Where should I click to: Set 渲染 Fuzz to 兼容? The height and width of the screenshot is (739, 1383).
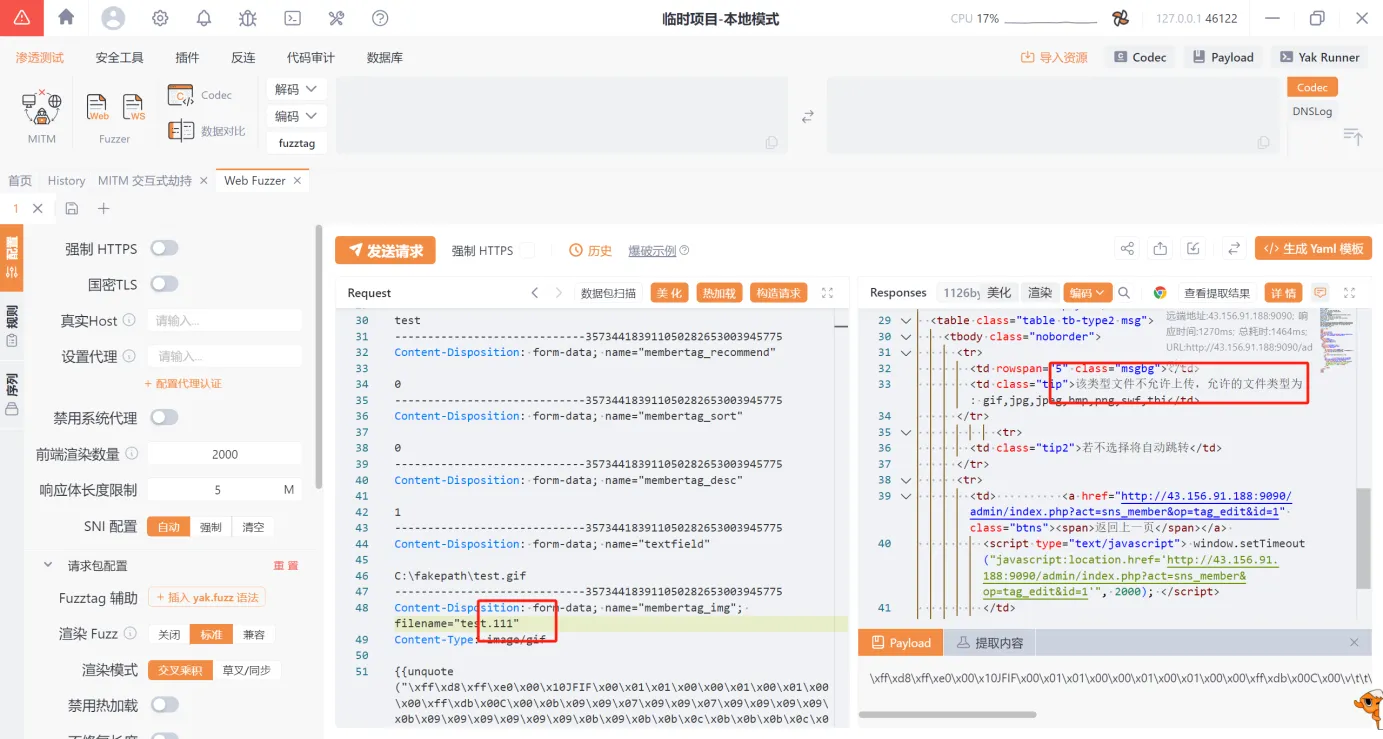(x=254, y=634)
